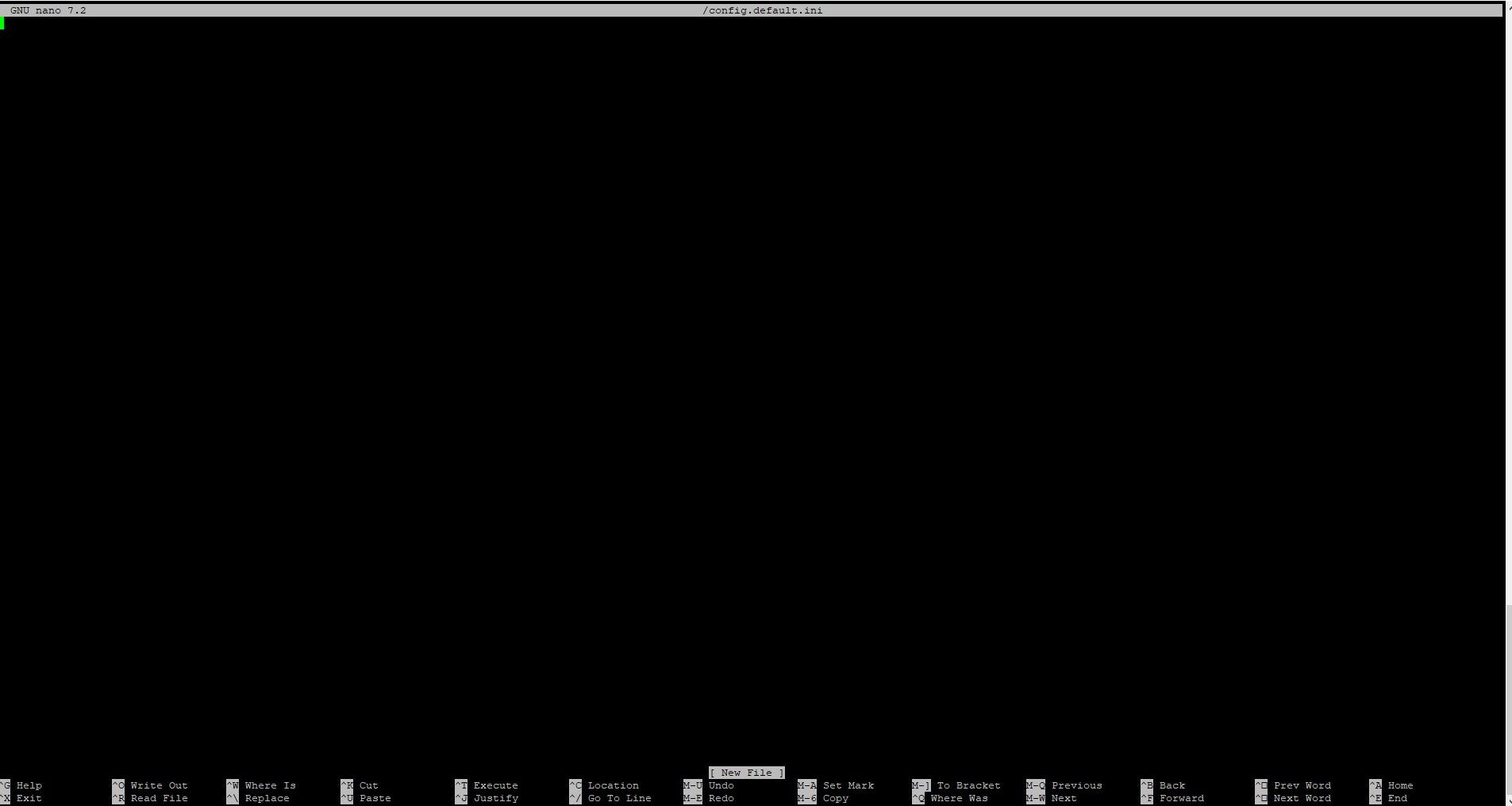The image size is (1512, 806).
Task: Click the Copy shortcut label
Action: 835,798
